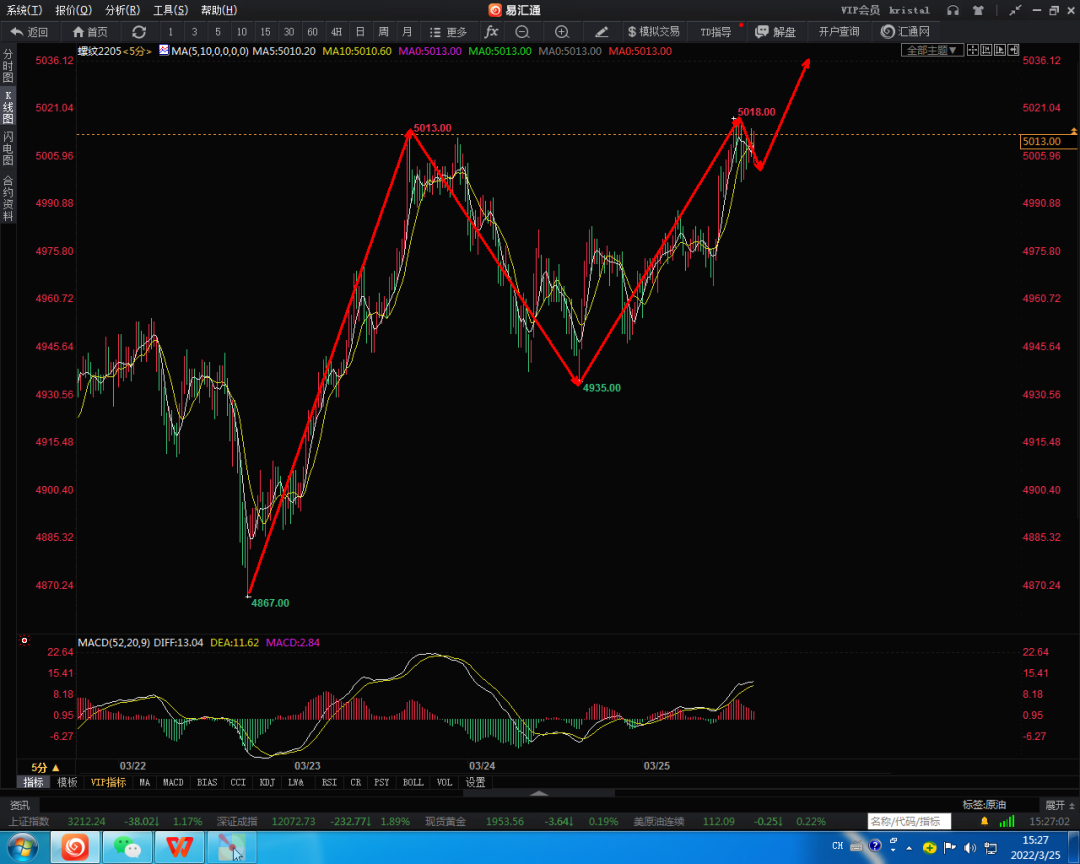Switch to 1 minute period

[170, 32]
